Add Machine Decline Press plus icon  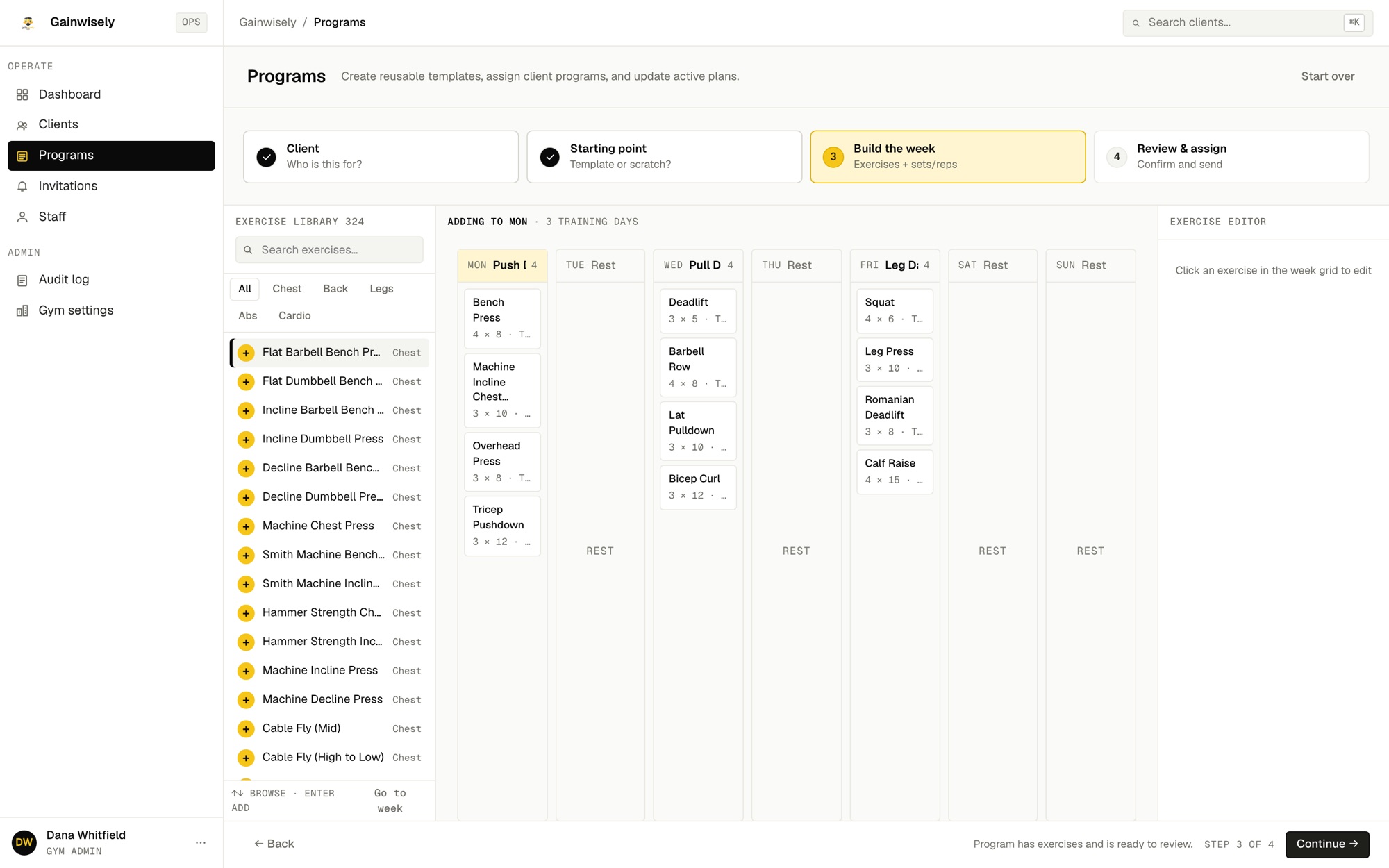pos(246,700)
